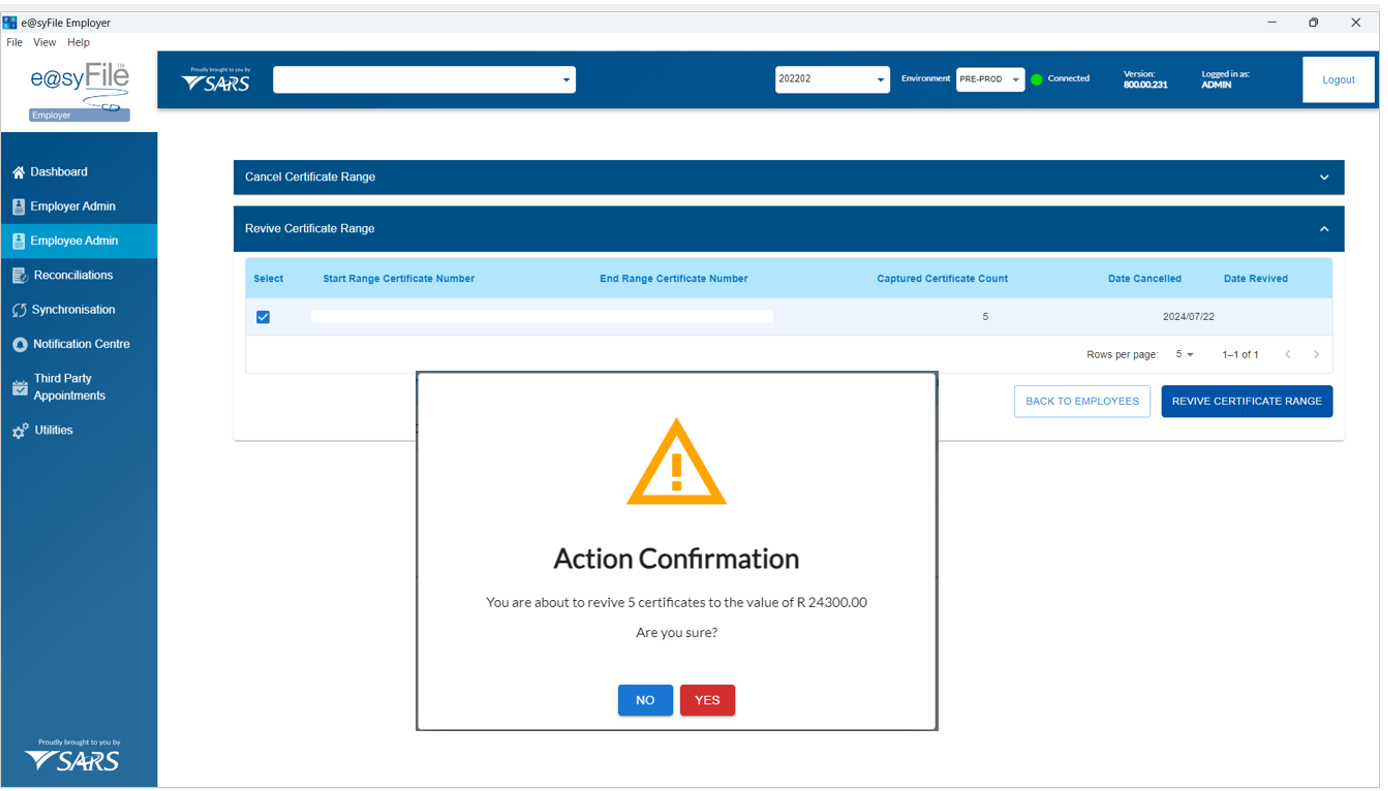Collapse the Revive Certificate Range panel
The width and height of the screenshot is (1388, 791).
[x=1323, y=229]
